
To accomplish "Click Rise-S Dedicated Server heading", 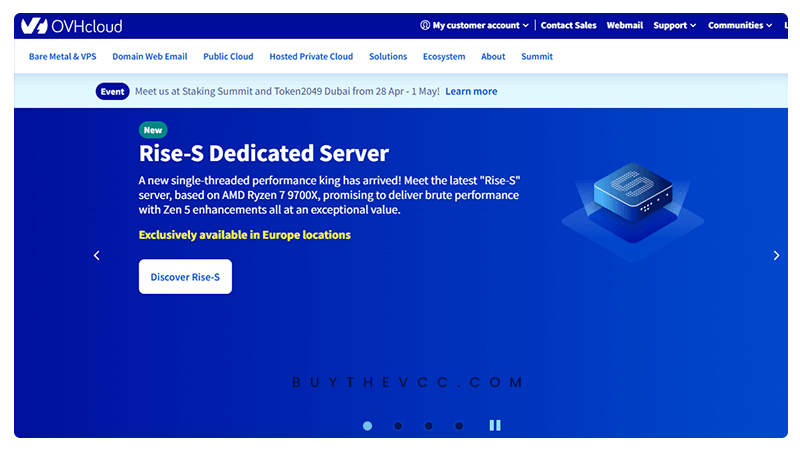I will (x=264, y=153).
